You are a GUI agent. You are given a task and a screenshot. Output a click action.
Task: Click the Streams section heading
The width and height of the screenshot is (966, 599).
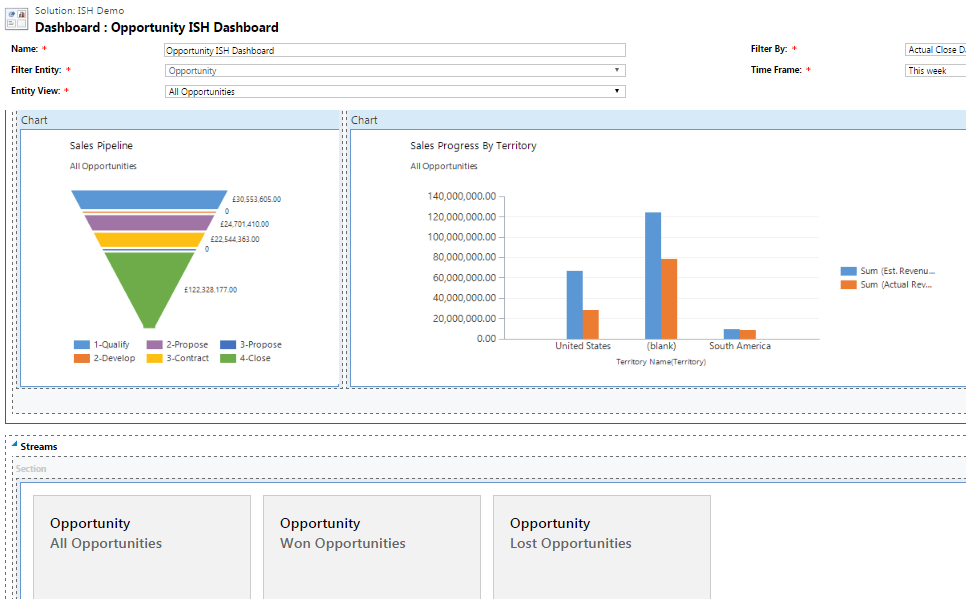pos(39,447)
